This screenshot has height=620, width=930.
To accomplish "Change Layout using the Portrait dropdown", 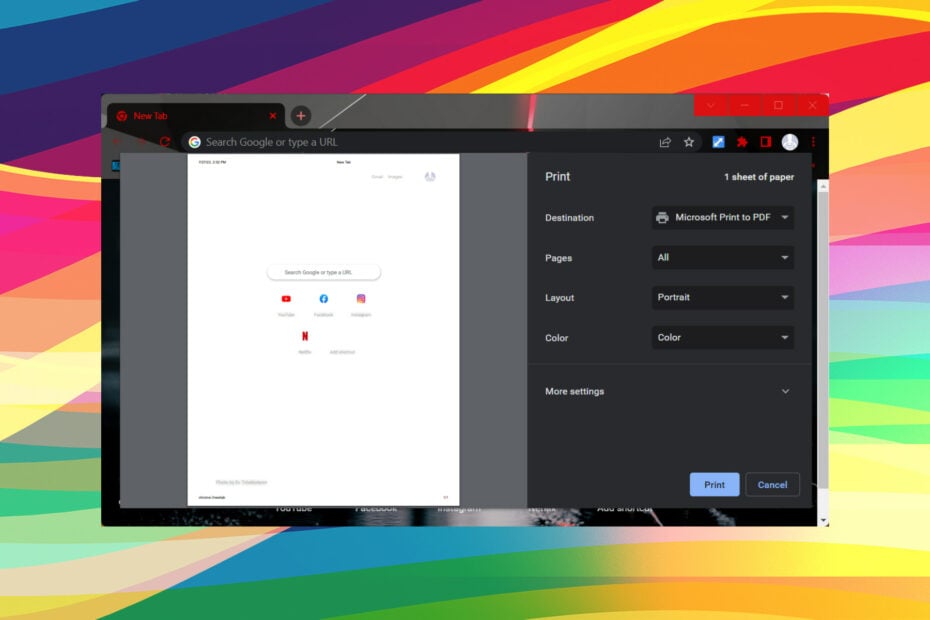I will [x=722, y=297].
